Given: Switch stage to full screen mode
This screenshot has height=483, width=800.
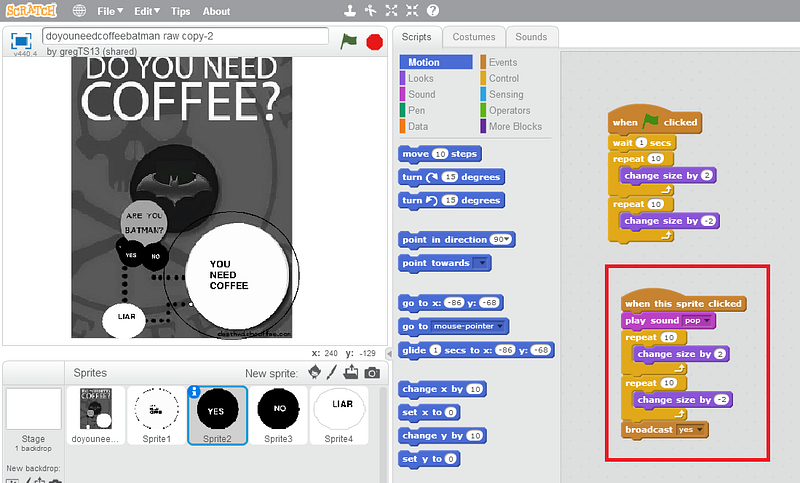Looking at the screenshot, I should click(21, 41).
